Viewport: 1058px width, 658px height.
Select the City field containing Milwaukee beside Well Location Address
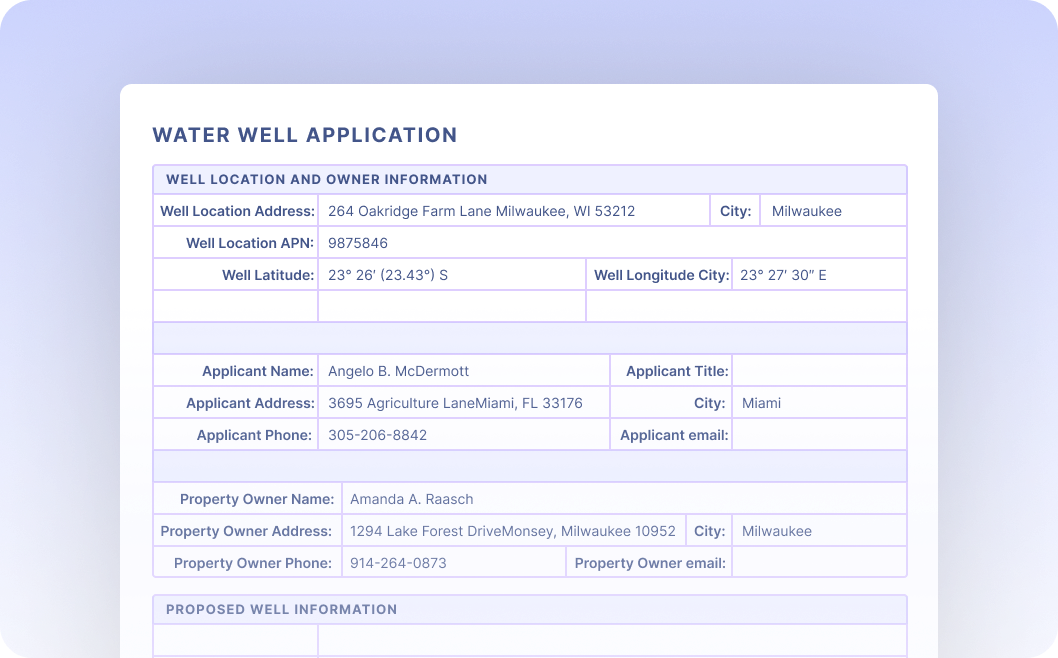[x=832, y=211]
